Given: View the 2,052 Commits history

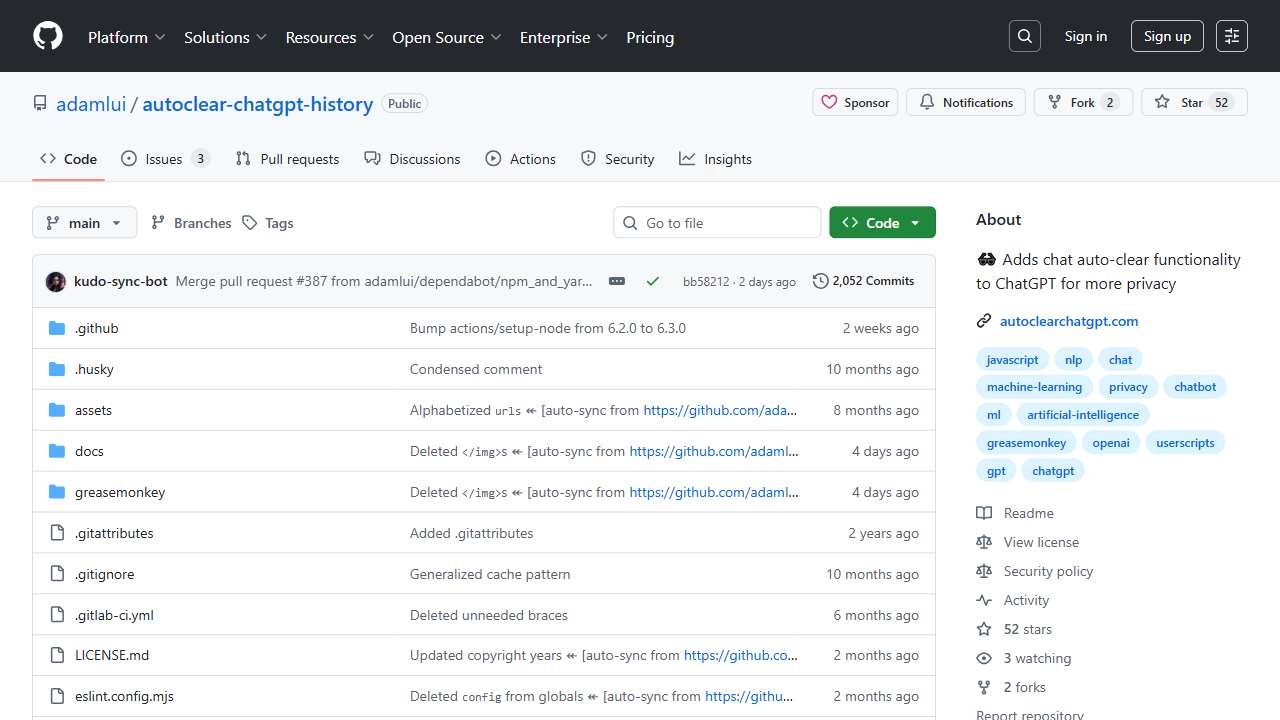Looking at the screenshot, I should [x=864, y=281].
